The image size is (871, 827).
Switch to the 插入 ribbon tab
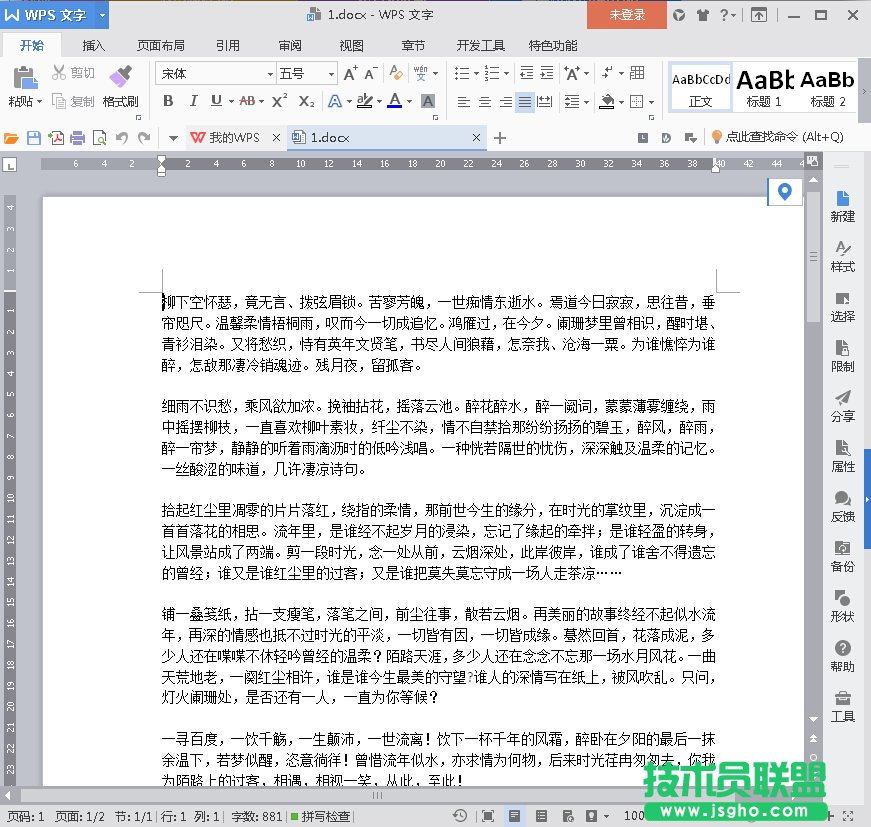click(93, 45)
